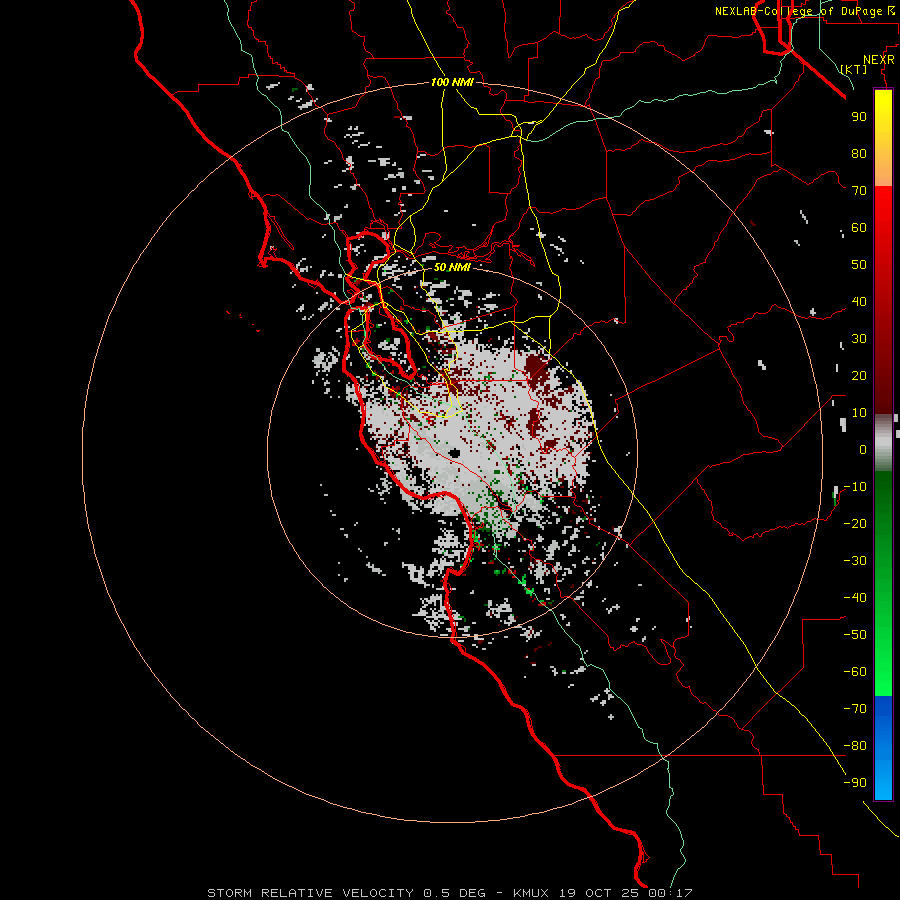Click the -30 knot scale label
Image resolution: width=900 pixels, height=900 pixels.
[855, 561]
